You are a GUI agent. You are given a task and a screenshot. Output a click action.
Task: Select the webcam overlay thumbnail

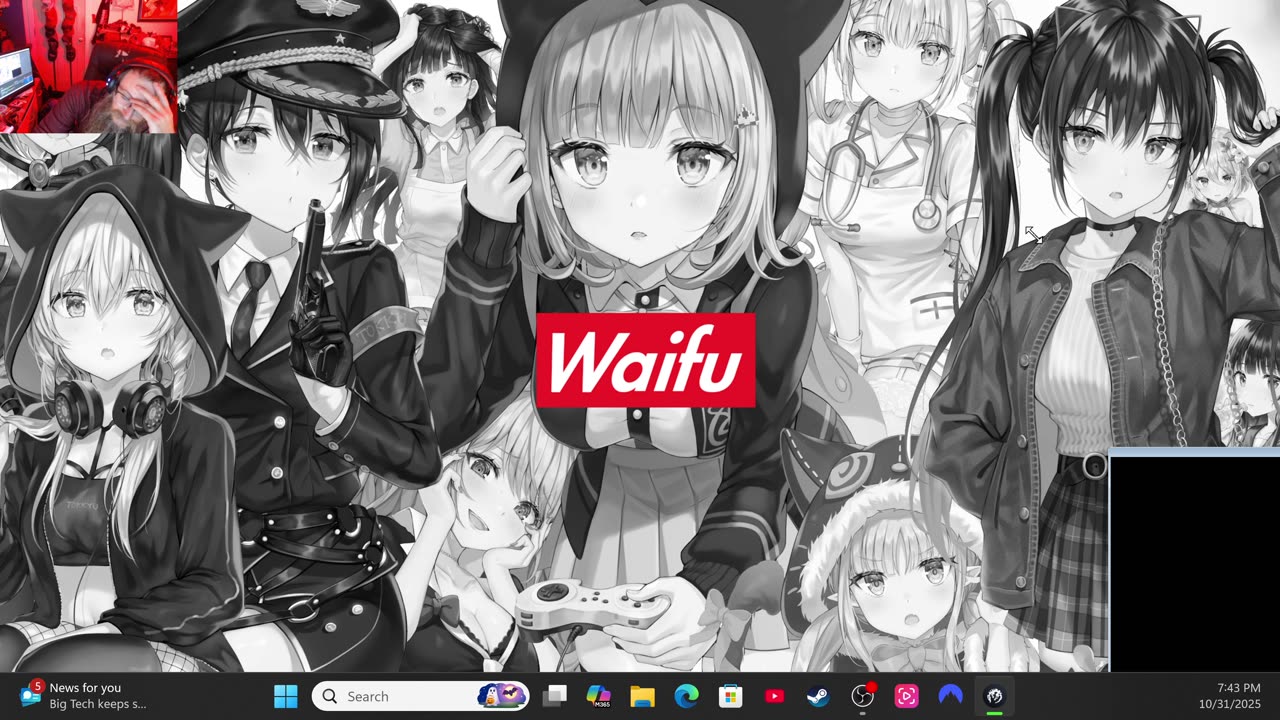pos(88,66)
